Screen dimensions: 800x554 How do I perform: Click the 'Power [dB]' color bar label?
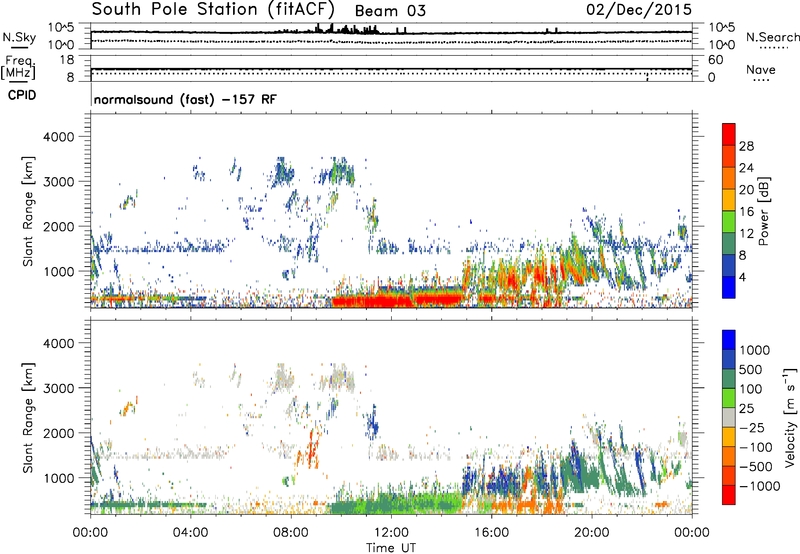[x=763, y=211]
